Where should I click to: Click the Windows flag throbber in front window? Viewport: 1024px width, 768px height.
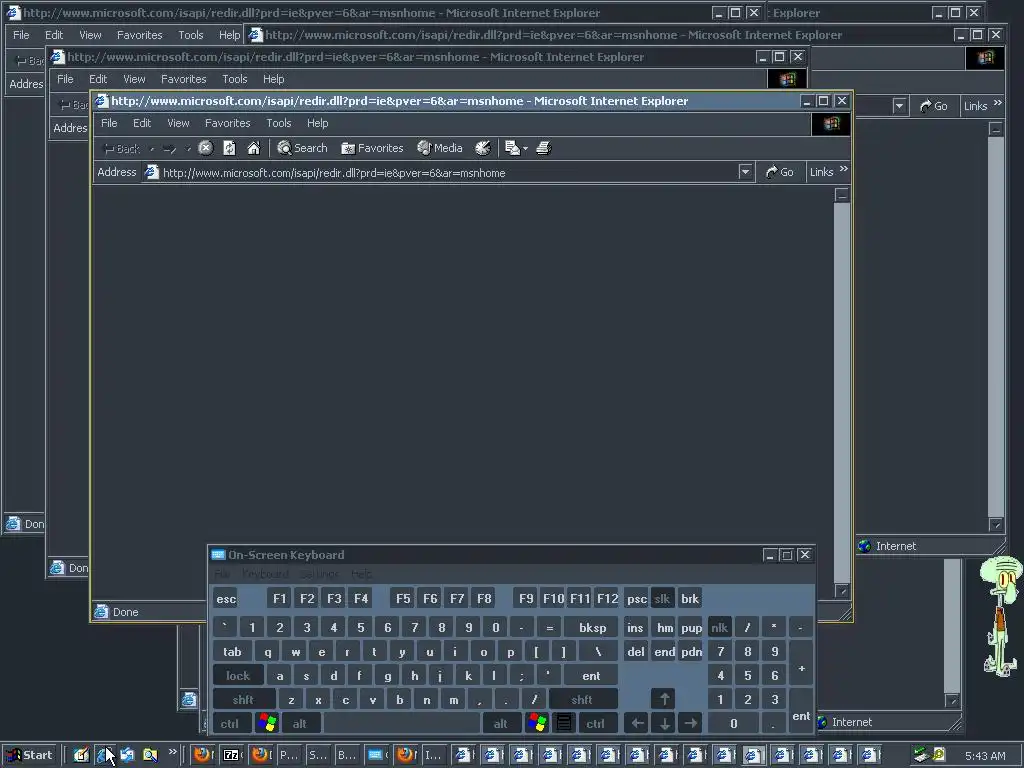pyautogui.click(x=831, y=123)
